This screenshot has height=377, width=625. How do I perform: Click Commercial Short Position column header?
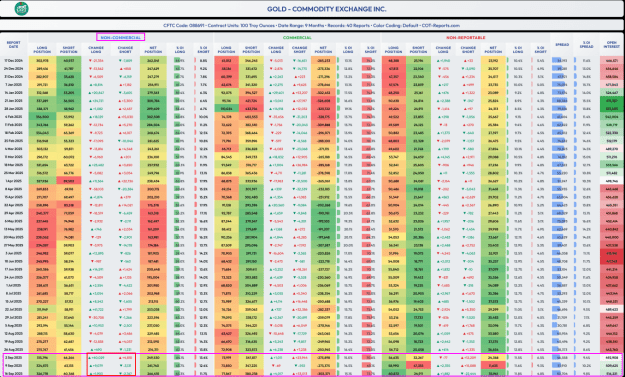click(x=252, y=49)
